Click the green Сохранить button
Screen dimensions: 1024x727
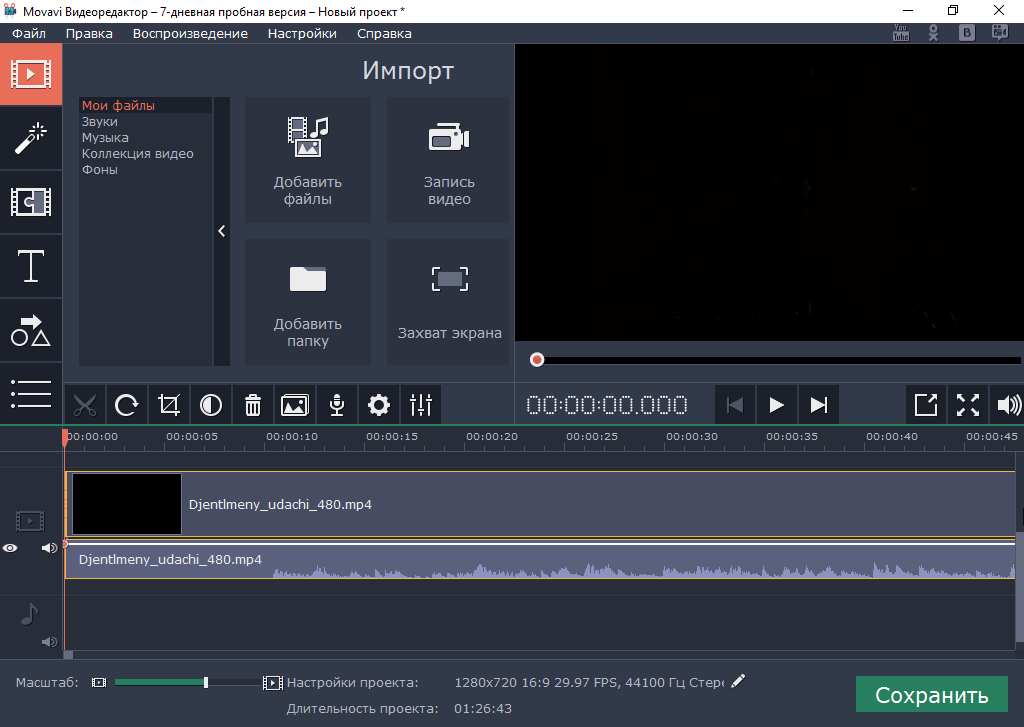[931, 694]
